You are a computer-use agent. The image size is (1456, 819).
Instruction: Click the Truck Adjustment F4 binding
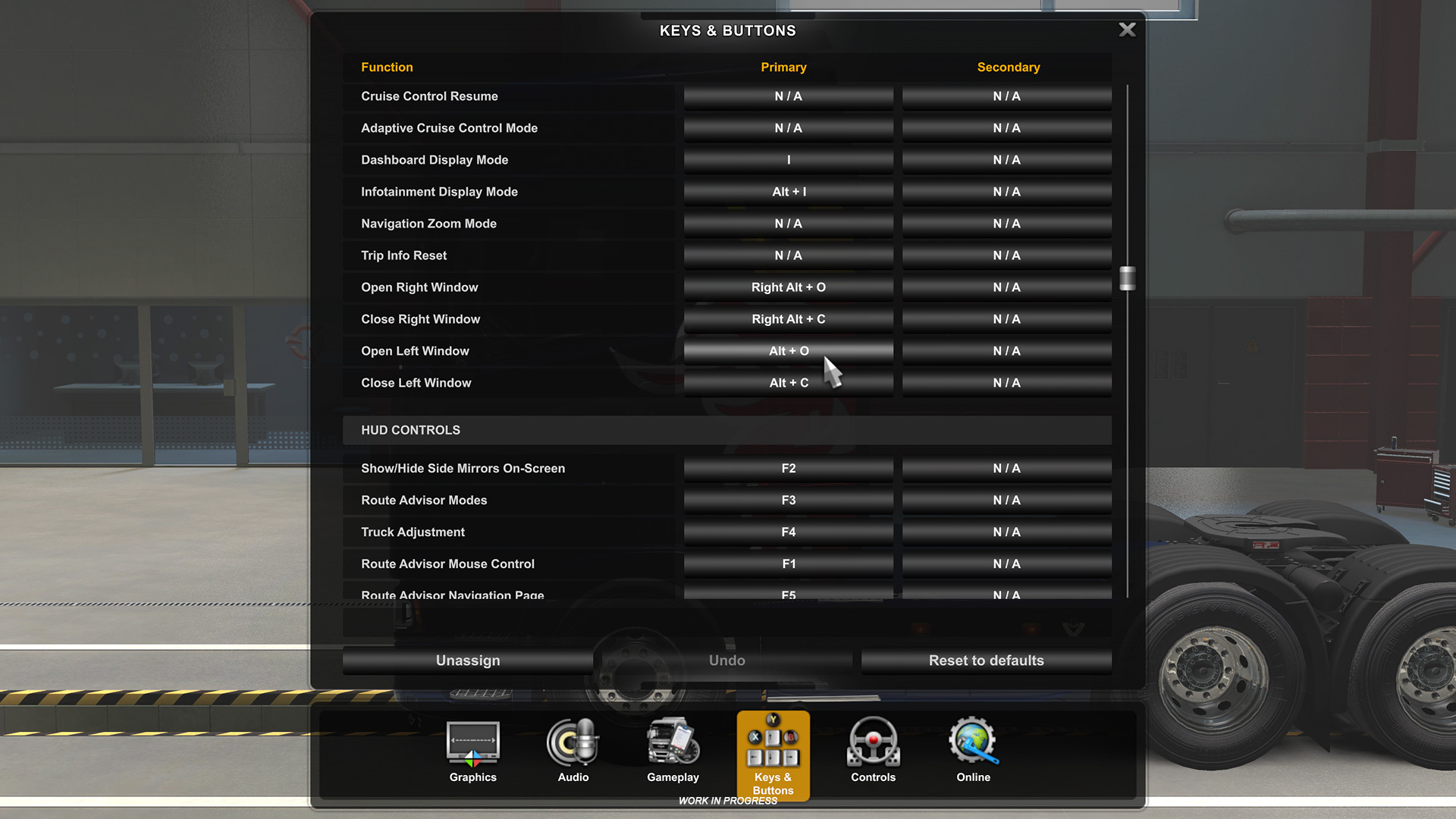(788, 532)
